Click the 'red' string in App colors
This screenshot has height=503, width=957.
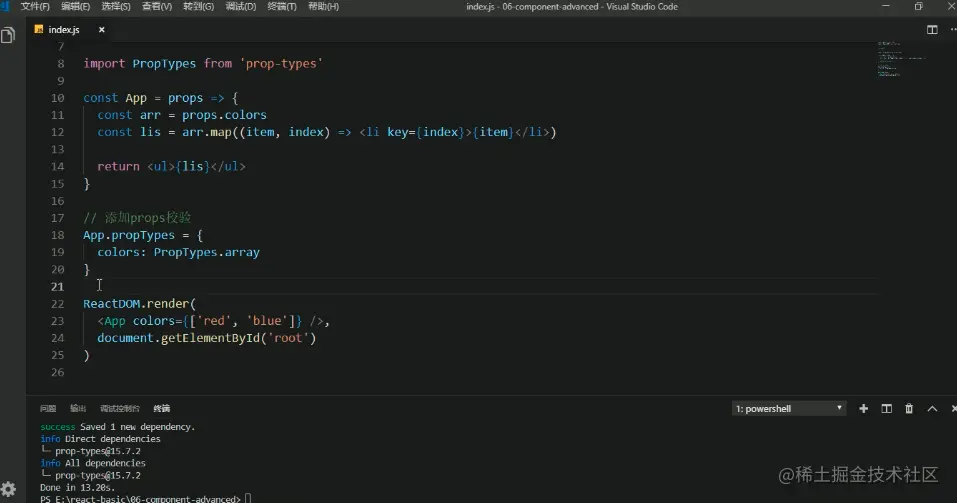point(214,320)
